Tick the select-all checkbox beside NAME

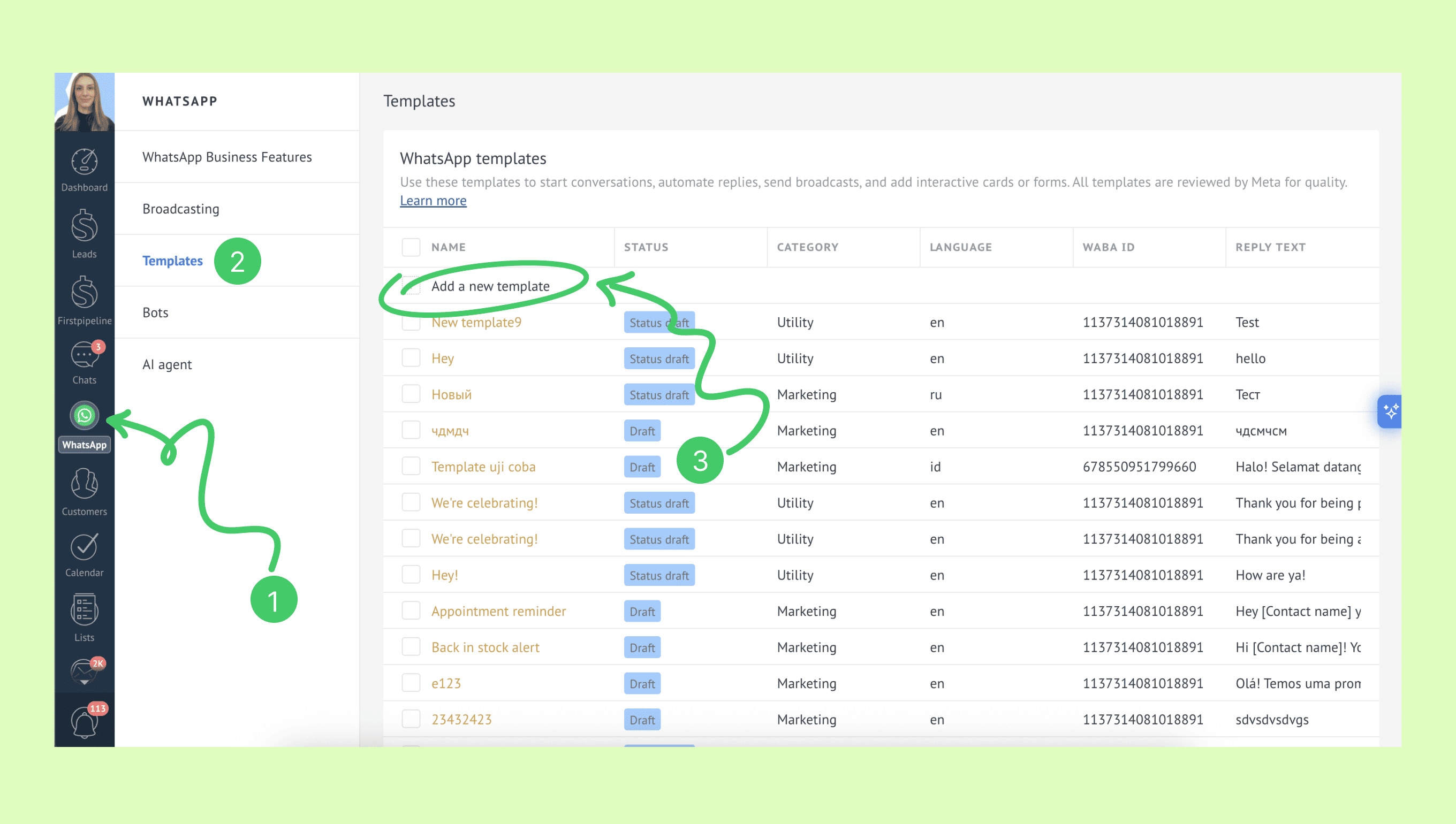point(411,247)
